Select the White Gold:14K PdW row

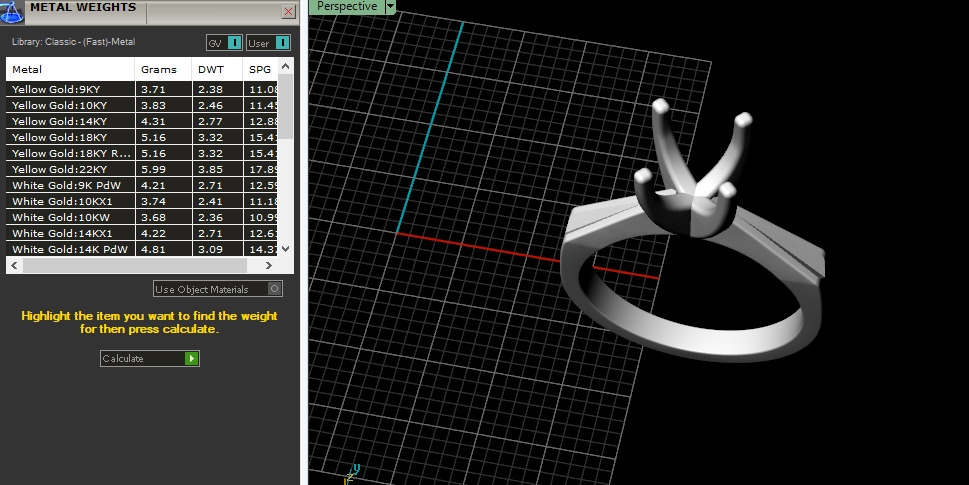[x=142, y=249]
